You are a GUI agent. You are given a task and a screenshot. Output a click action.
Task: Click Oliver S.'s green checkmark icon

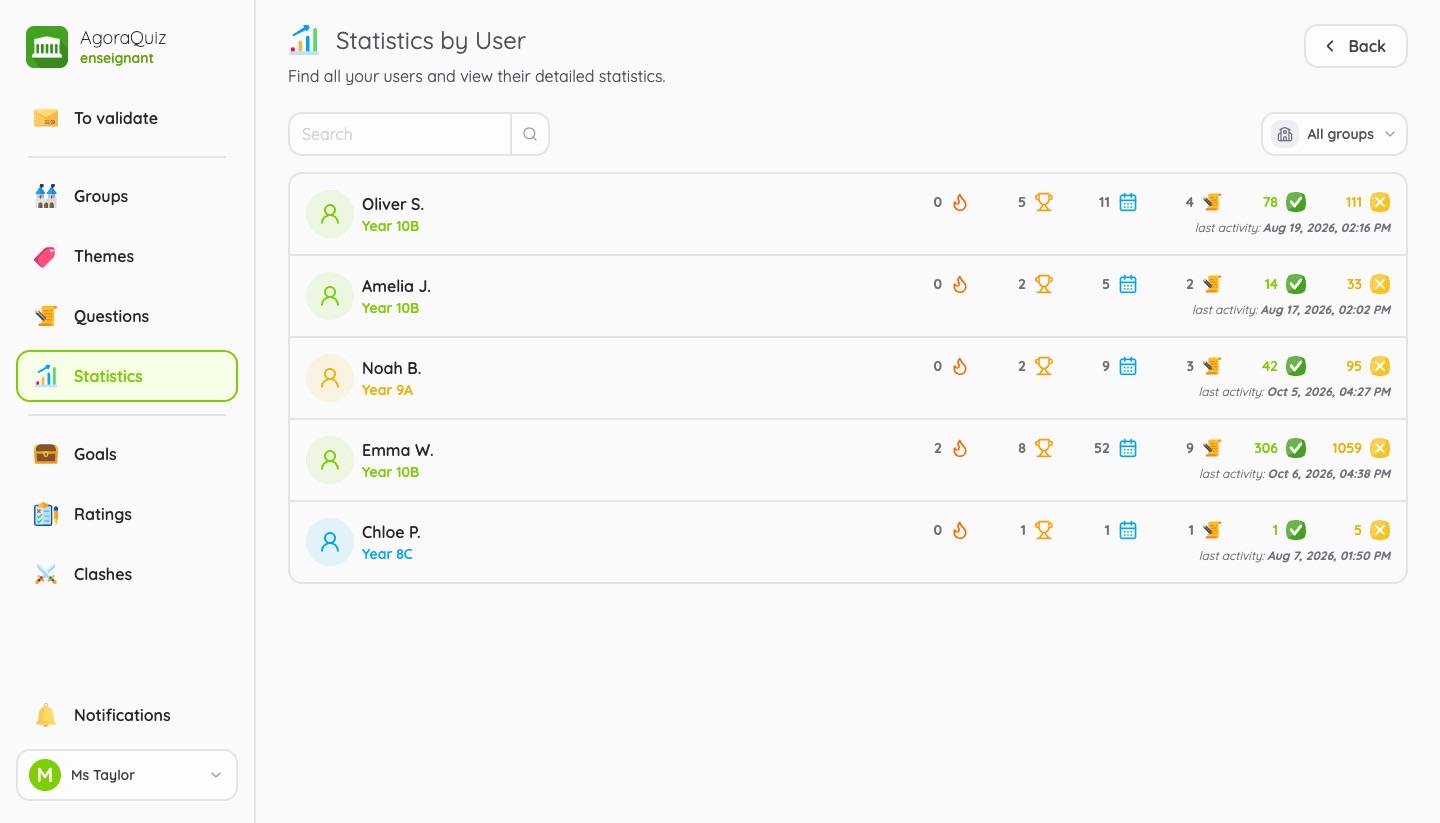click(x=1296, y=202)
